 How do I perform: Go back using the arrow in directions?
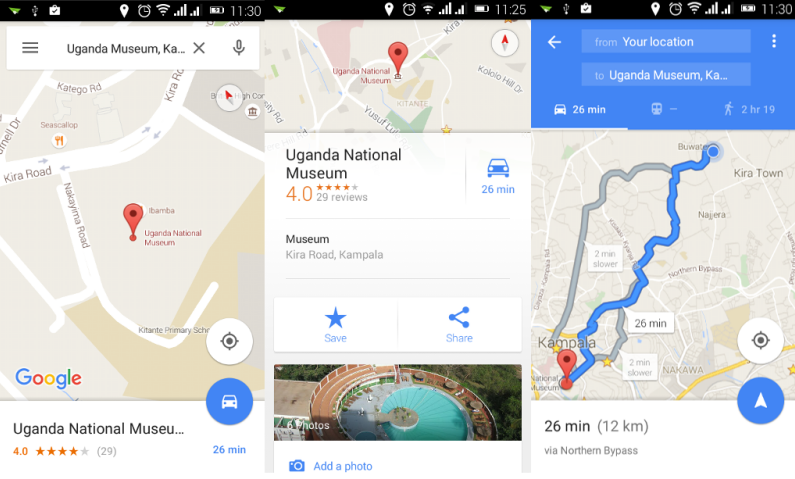[554, 42]
